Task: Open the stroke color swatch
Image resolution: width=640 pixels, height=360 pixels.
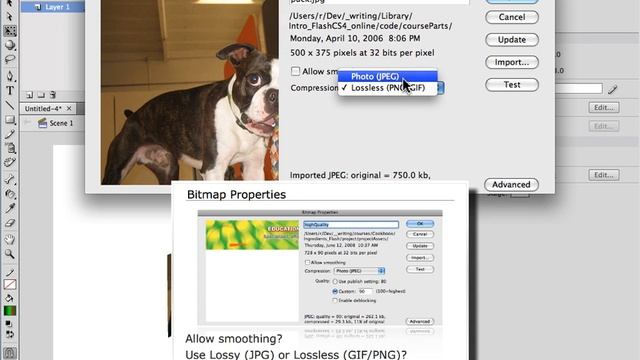Action: pyautogui.click(x=10, y=284)
